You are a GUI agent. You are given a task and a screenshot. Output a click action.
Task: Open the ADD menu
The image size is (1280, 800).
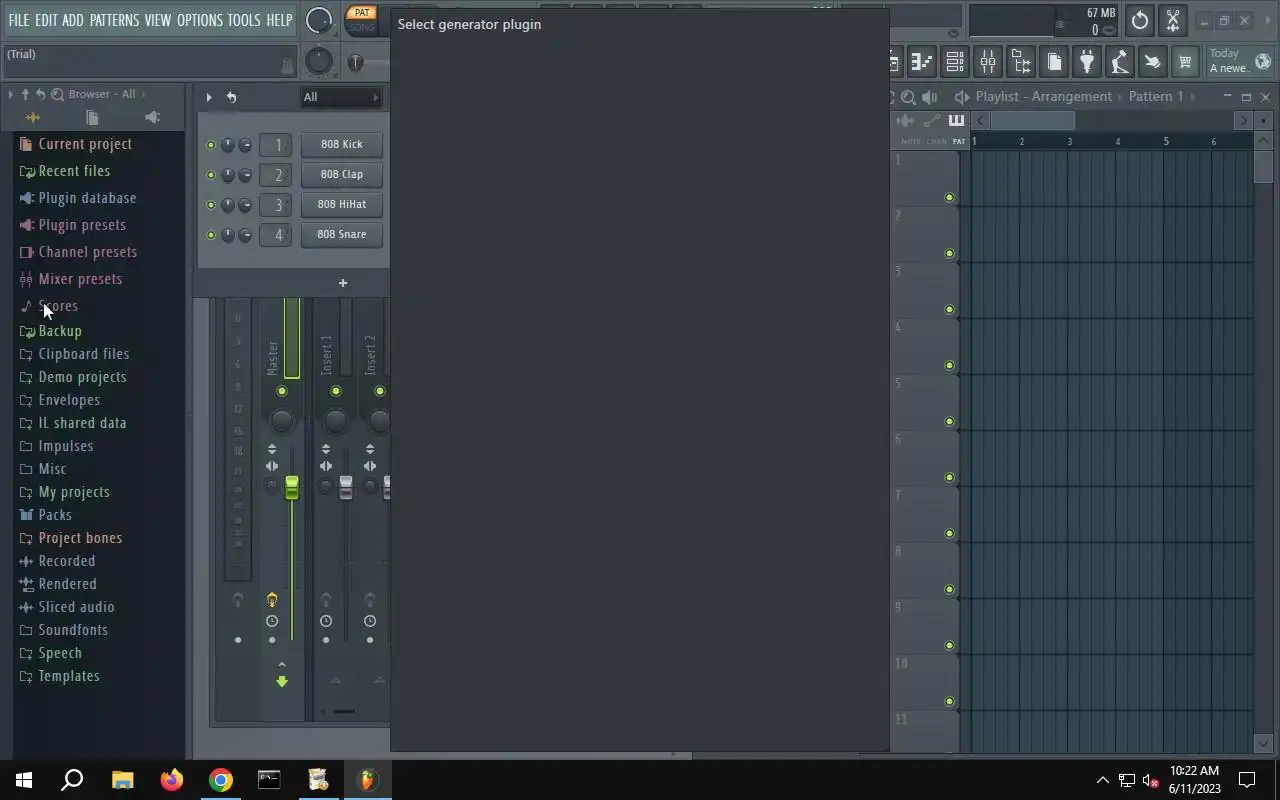73,20
